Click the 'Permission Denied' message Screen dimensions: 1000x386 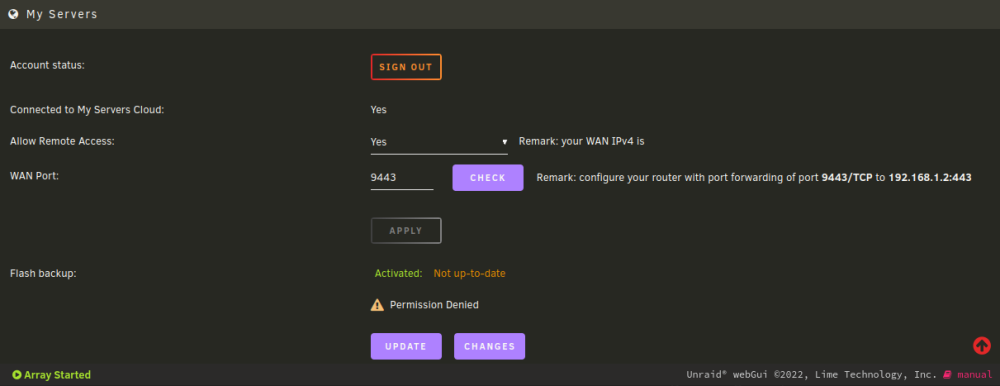pyautogui.click(x=434, y=305)
